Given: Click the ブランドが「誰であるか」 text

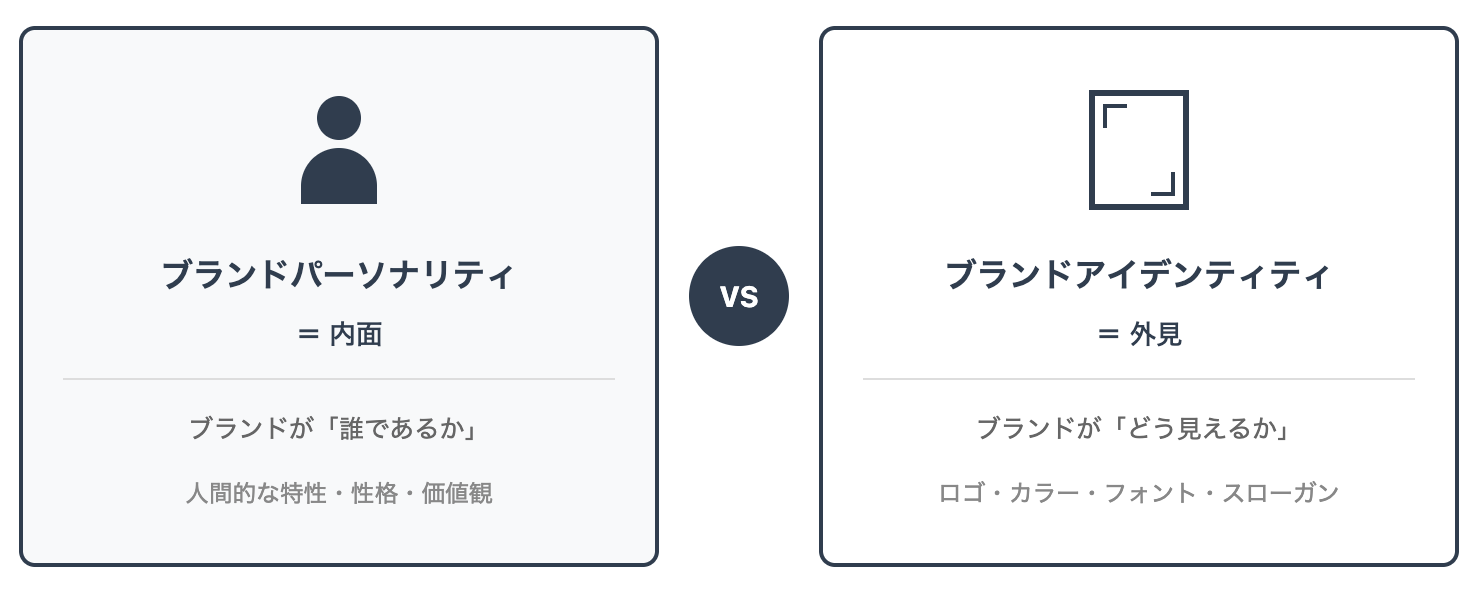Looking at the screenshot, I should [x=339, y=428].
